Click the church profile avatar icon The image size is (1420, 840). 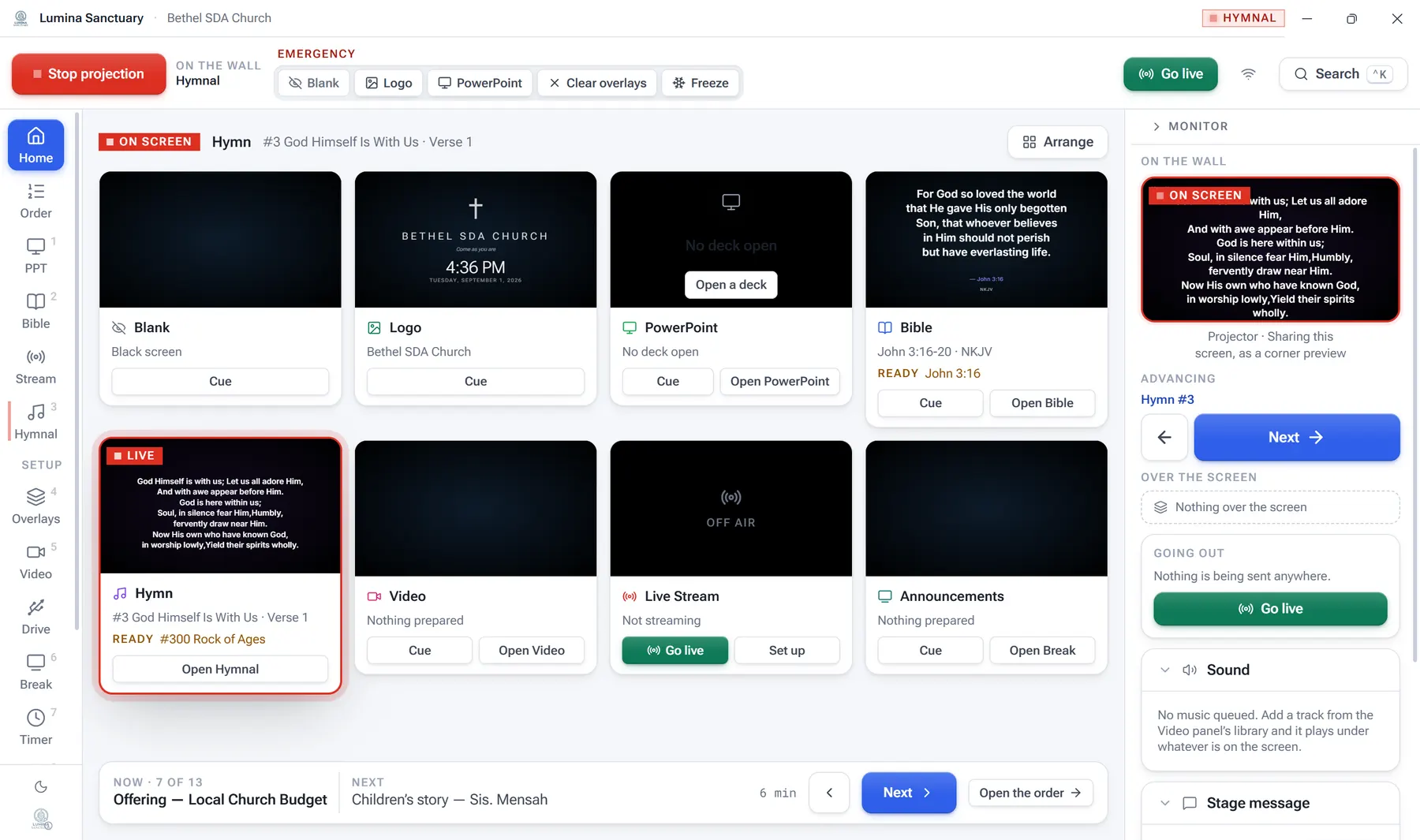pyautogui.click(x=41, y=819)
